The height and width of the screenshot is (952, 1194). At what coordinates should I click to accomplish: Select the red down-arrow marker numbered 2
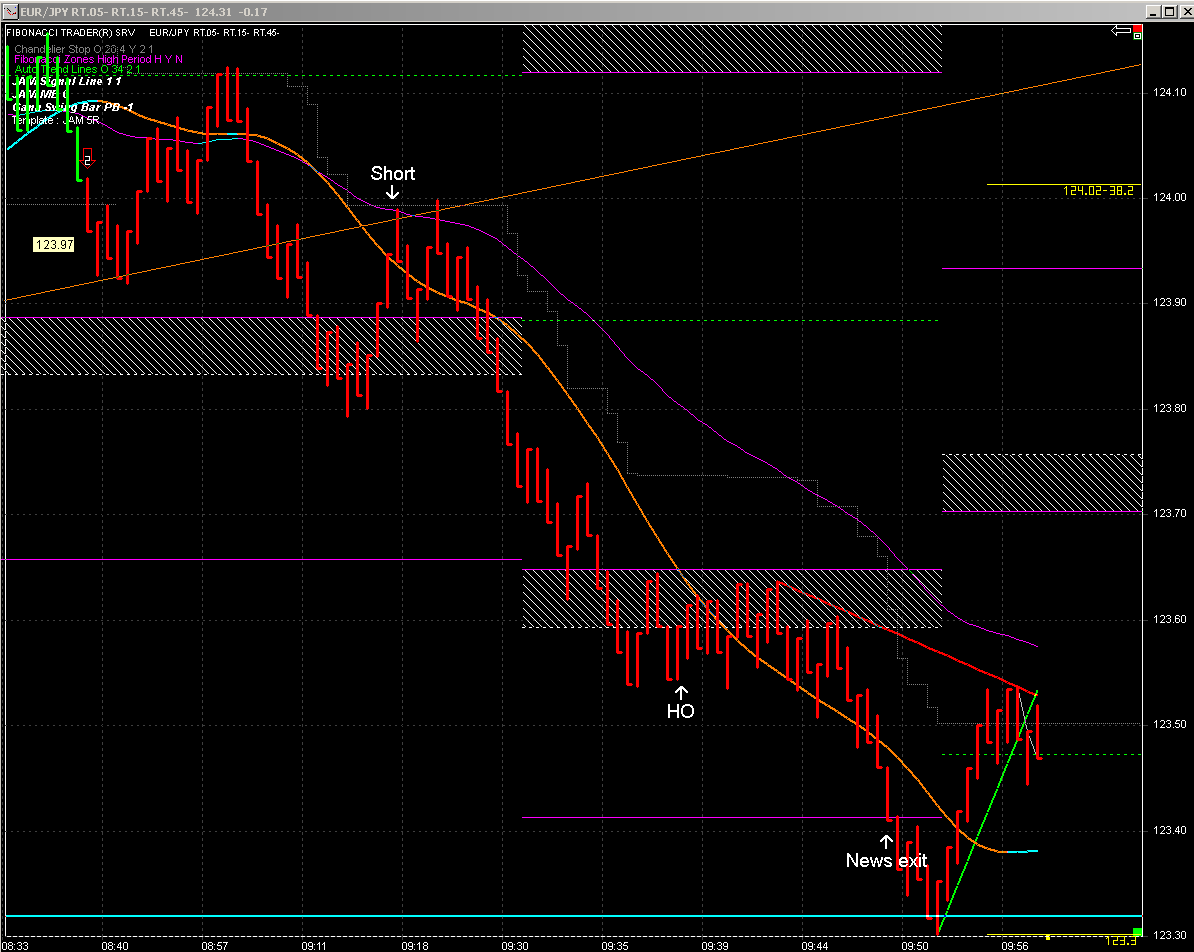tap(88, 158)
